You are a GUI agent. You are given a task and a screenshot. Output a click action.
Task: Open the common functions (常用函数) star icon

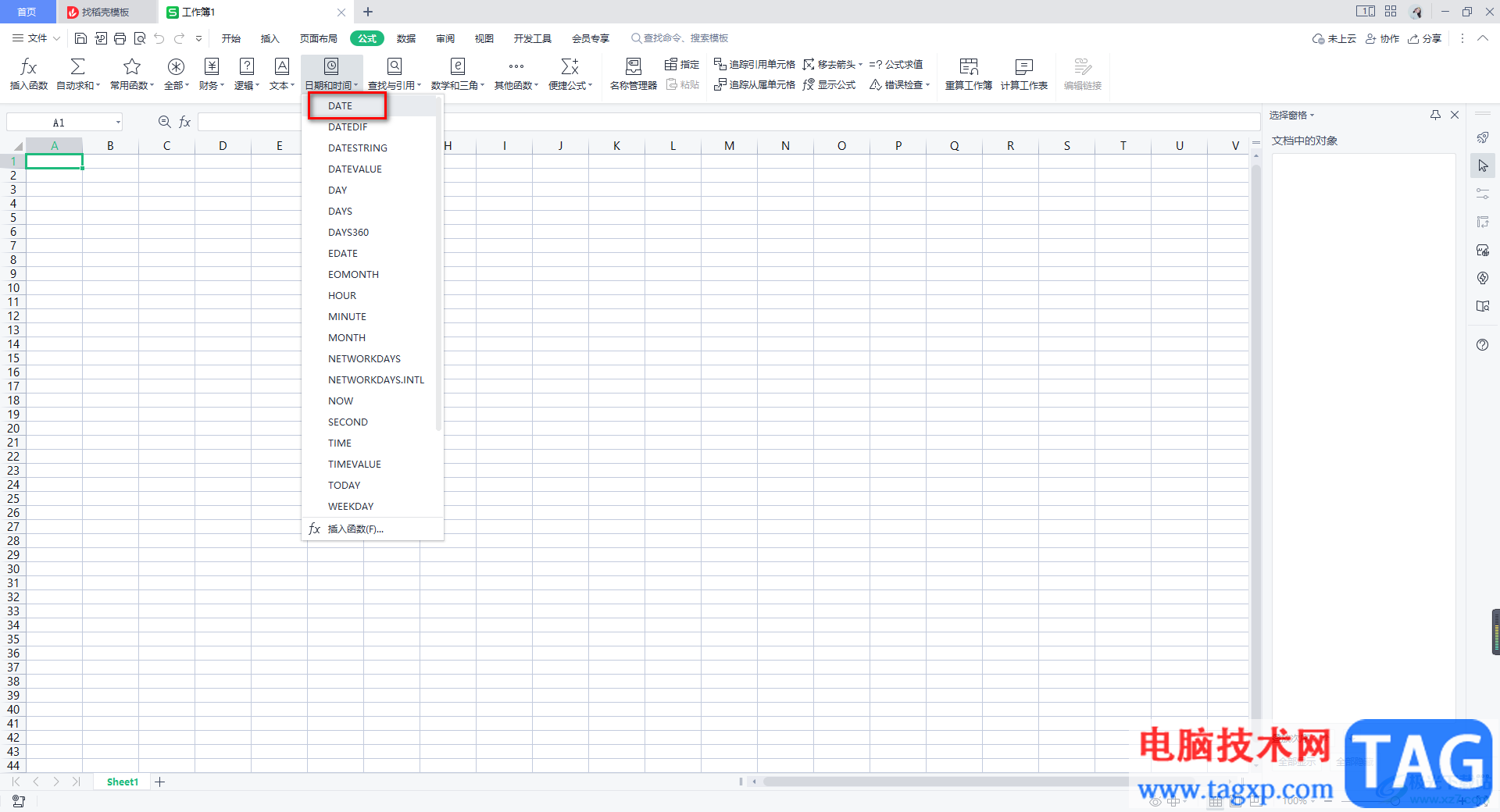coord(132,67)
